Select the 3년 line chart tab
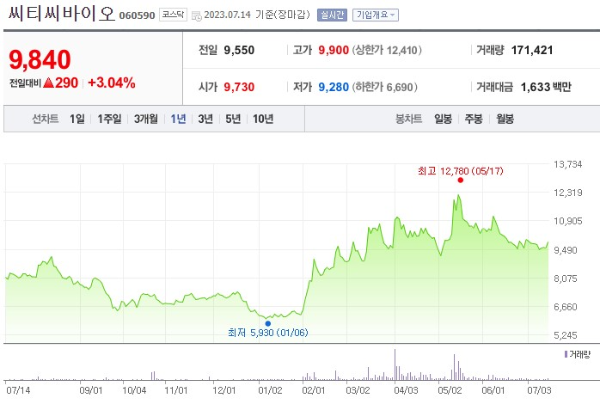Image resolution: width=600 pixels, height=410 pixels. click(x=205, y=119)
